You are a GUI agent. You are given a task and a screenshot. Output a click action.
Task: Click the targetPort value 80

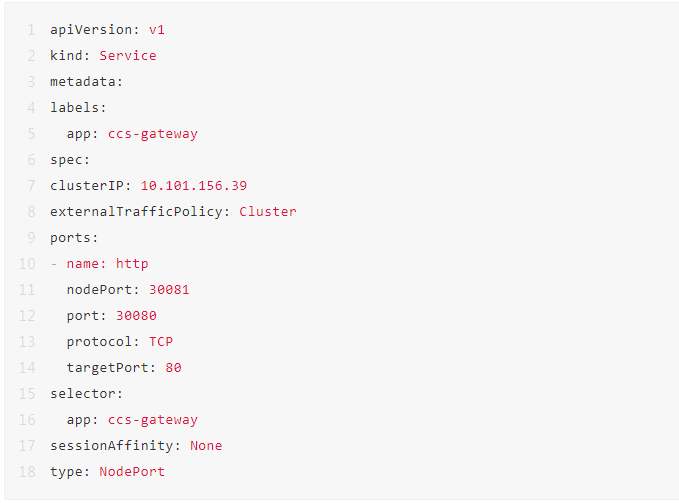pos(174,368)
